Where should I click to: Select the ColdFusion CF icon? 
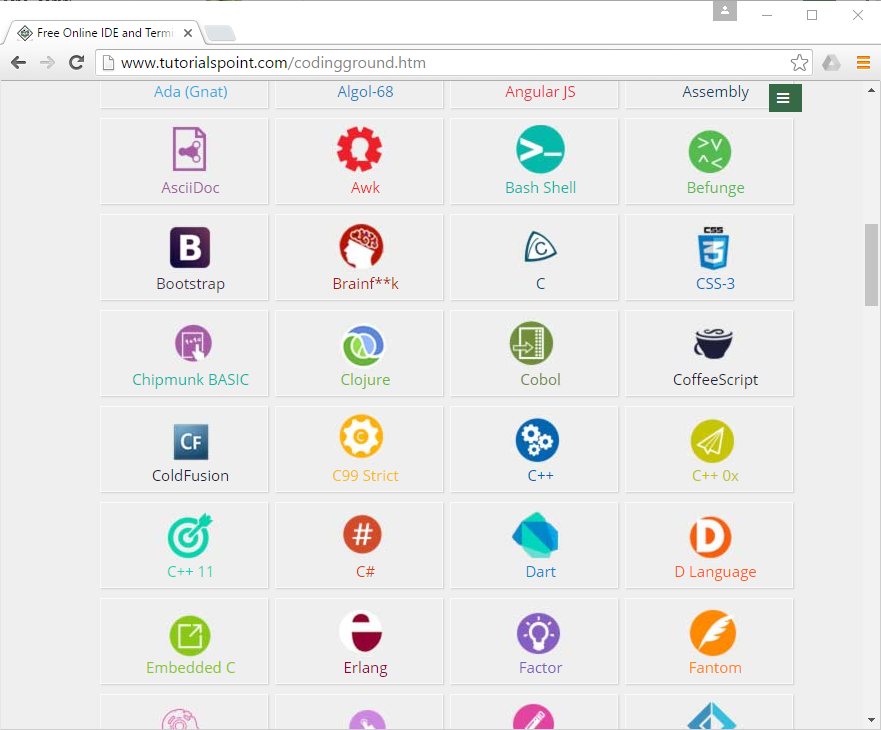191,442
